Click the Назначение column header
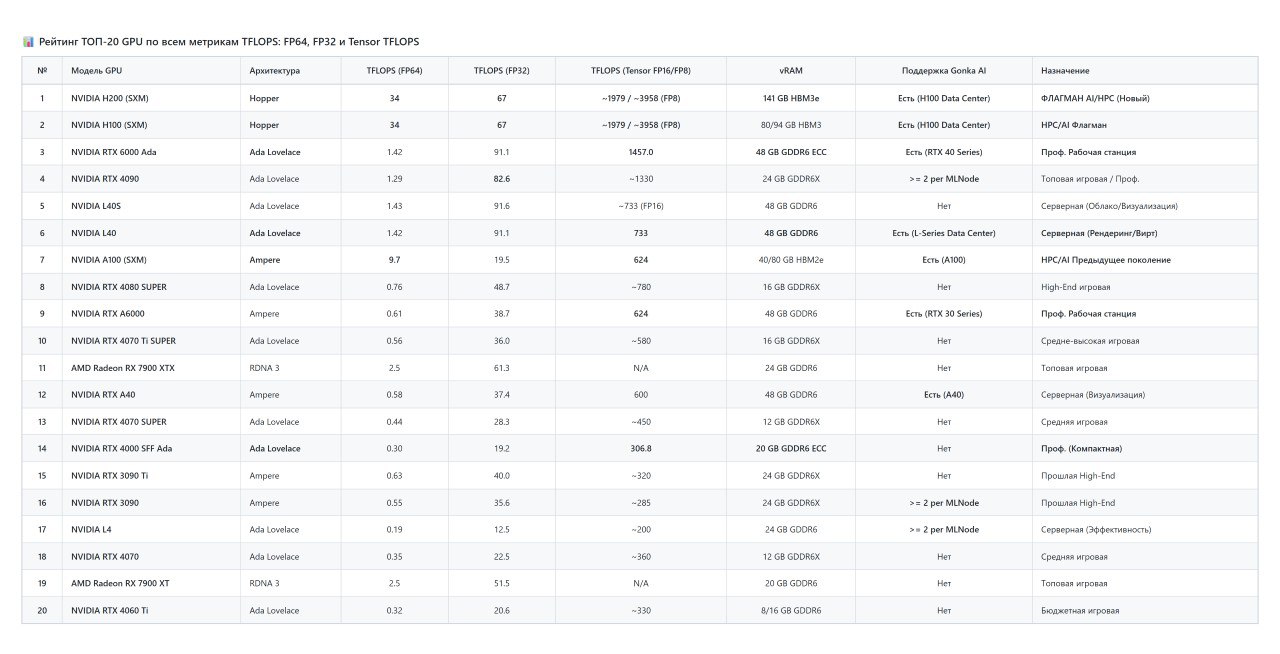Viewport: 1280px width, 654px height. coord(1145,71)
